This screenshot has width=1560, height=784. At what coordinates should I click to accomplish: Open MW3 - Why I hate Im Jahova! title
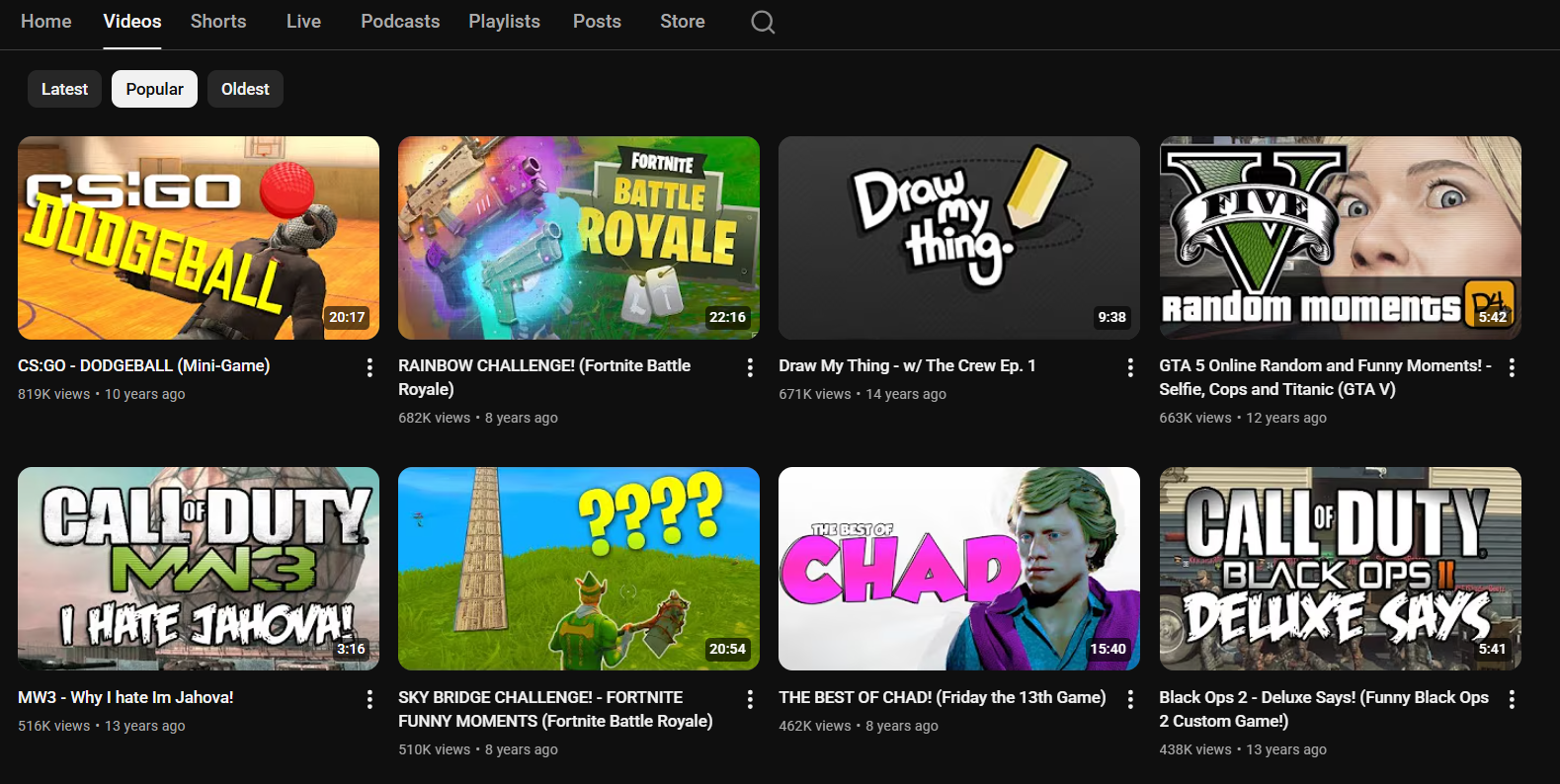click(x=125, y=697)
